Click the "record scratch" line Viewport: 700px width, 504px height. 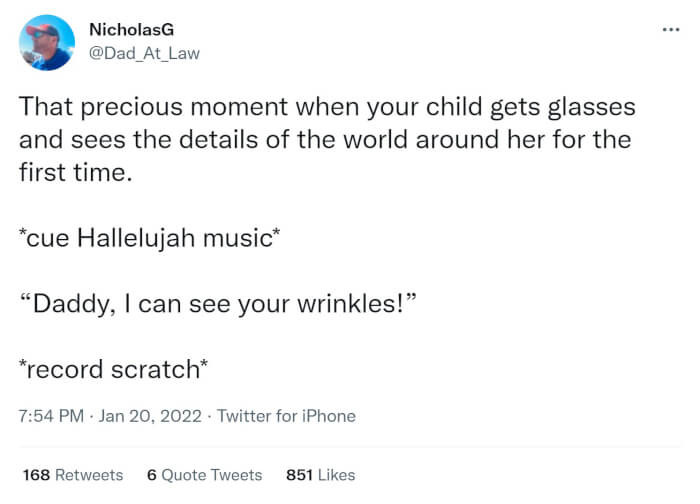point(114,369)
